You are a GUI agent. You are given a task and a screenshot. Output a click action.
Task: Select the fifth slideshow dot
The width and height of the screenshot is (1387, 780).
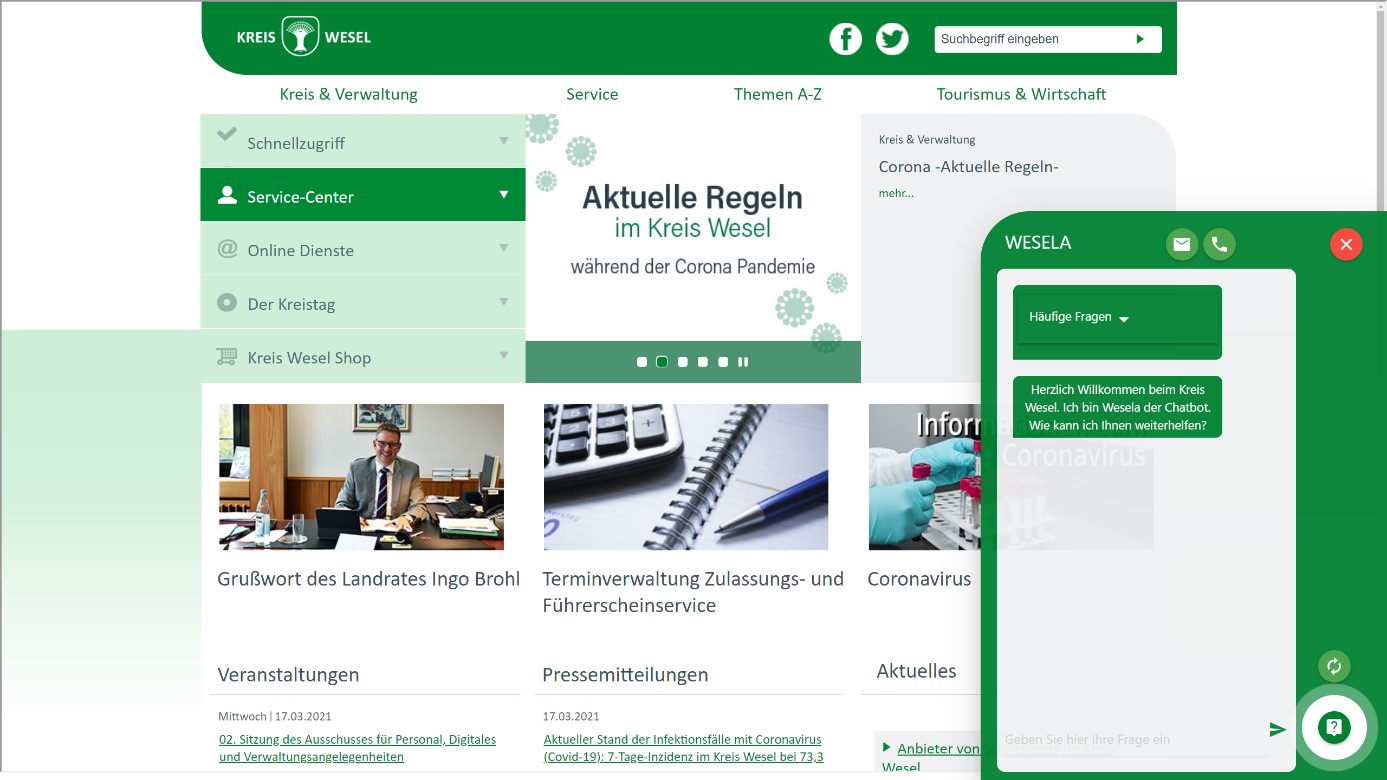[x=723, y=362]
